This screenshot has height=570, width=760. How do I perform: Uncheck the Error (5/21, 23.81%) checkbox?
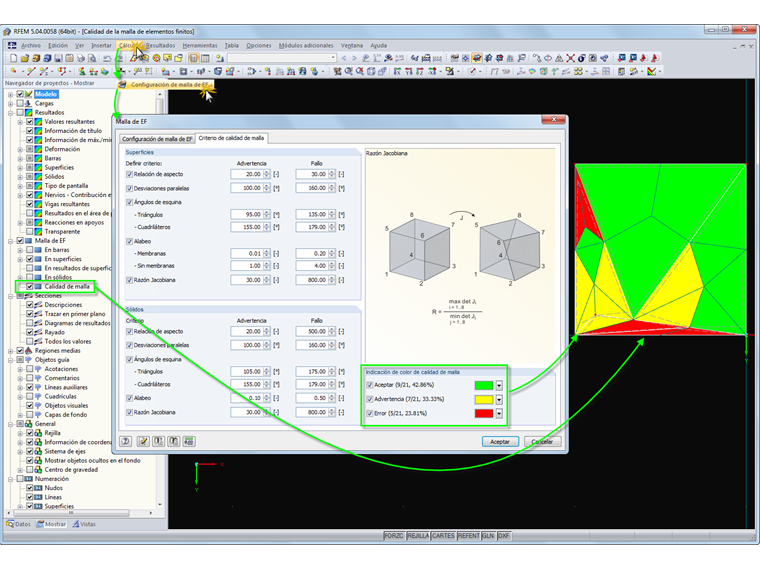pos(370,413)
